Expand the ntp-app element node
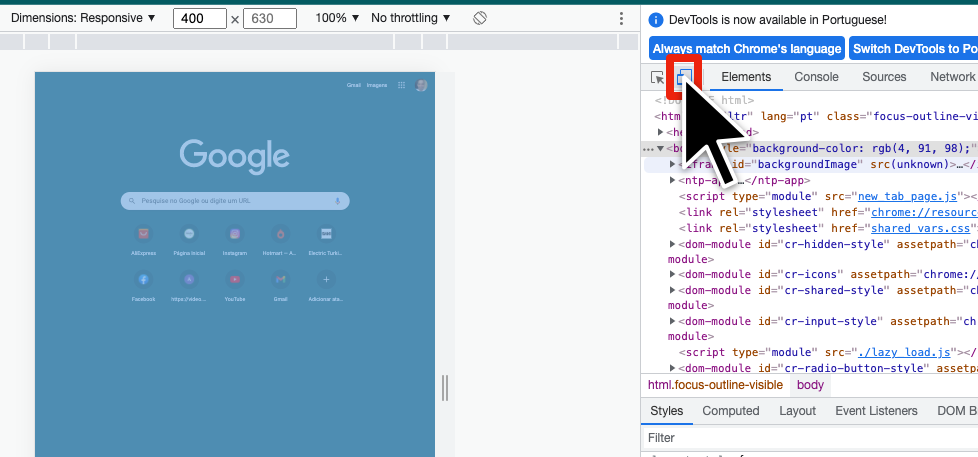Image resolution: width=978 pixels, height=457 pixels. pos(673,180)
